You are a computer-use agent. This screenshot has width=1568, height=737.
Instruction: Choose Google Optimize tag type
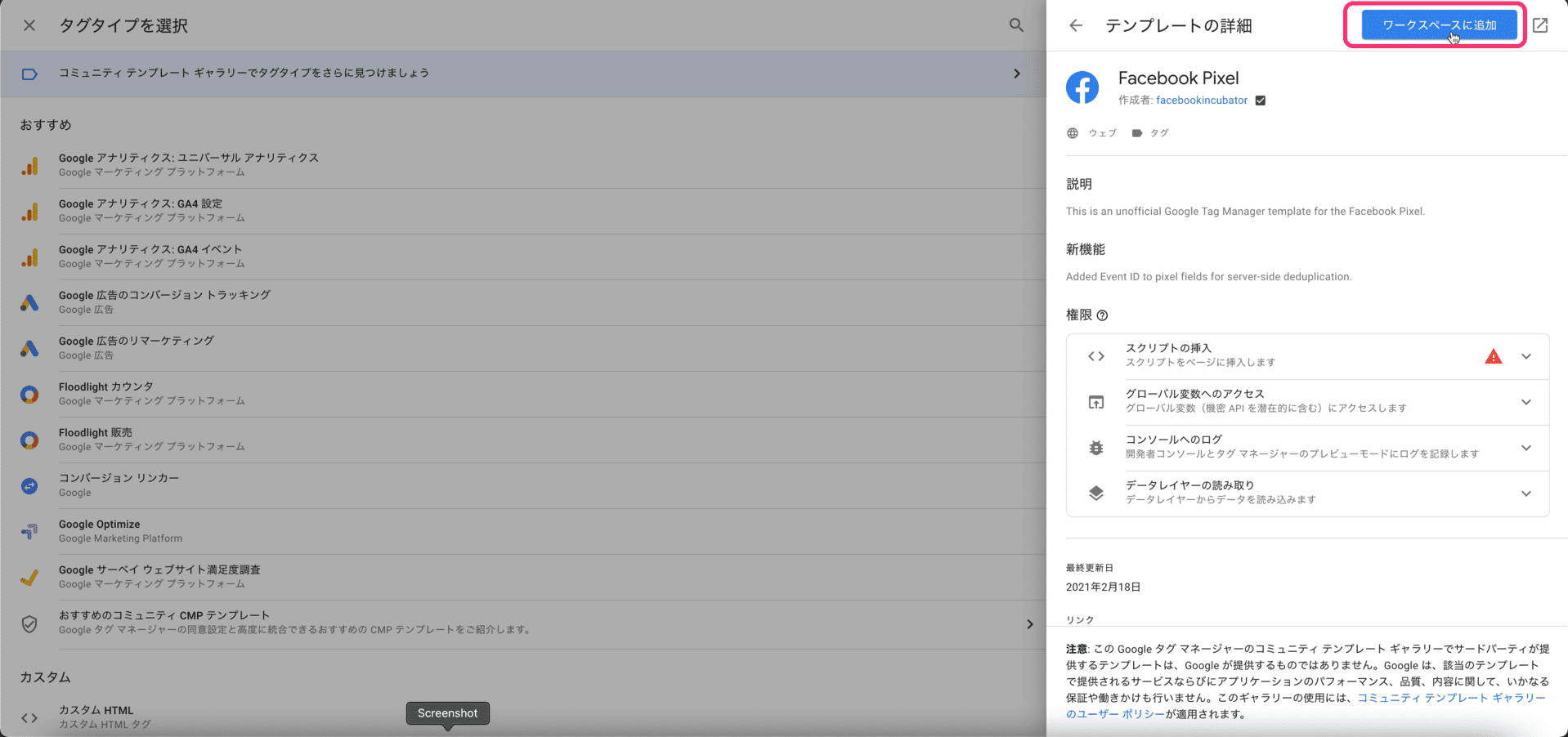click(523, 531)
